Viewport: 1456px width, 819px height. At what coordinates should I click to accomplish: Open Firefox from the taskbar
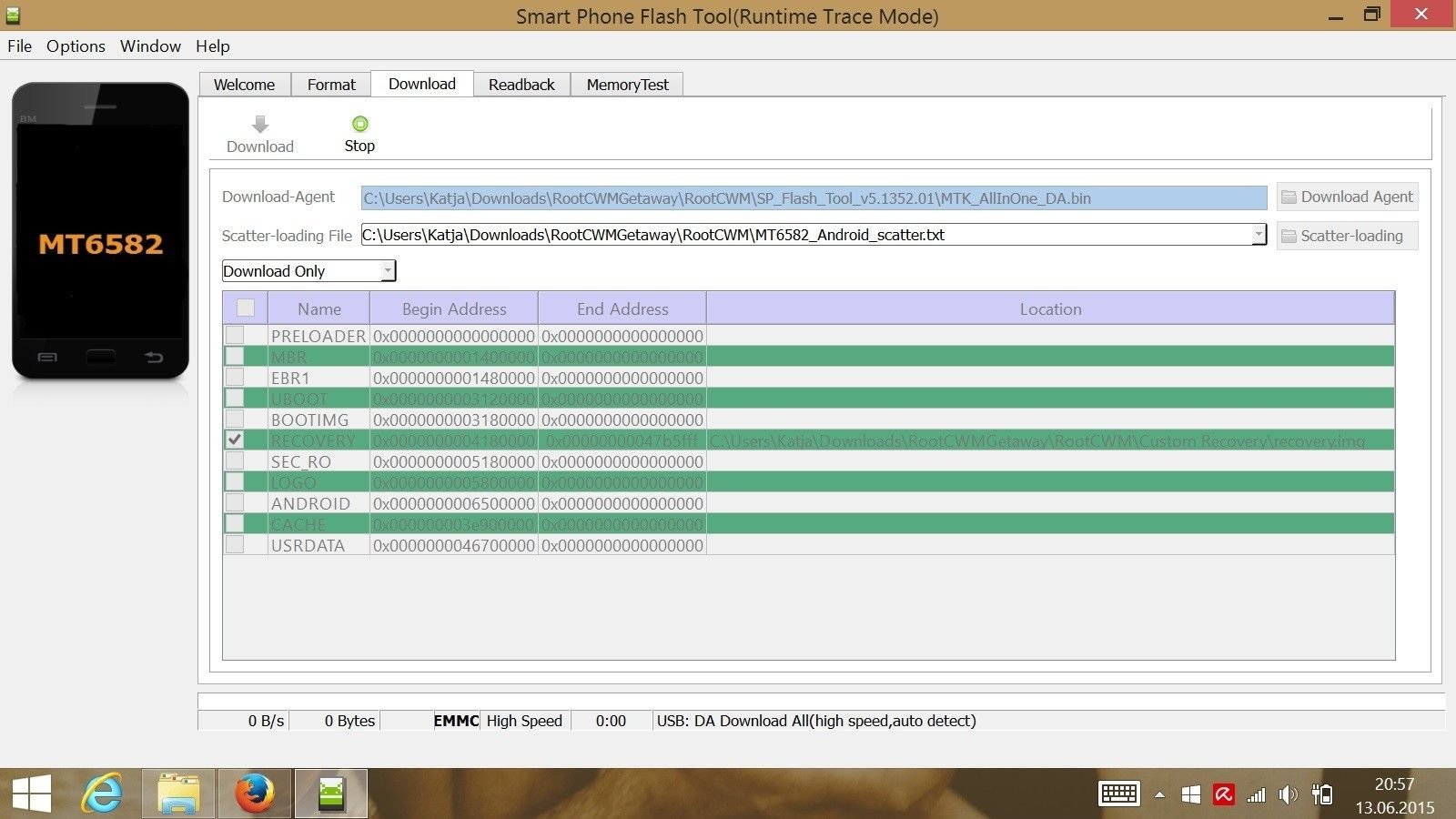pyautogui.click(x=254, y=794)
